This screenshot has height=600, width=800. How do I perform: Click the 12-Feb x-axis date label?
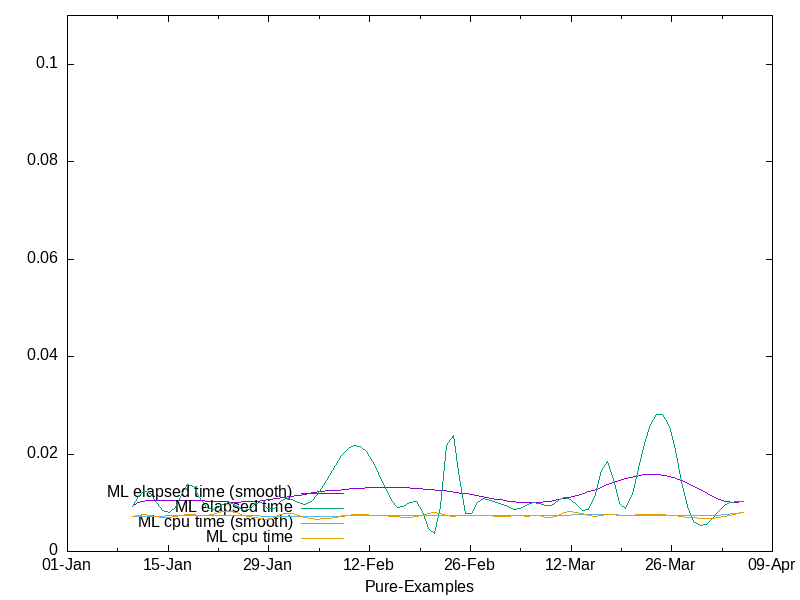[368, 565]
